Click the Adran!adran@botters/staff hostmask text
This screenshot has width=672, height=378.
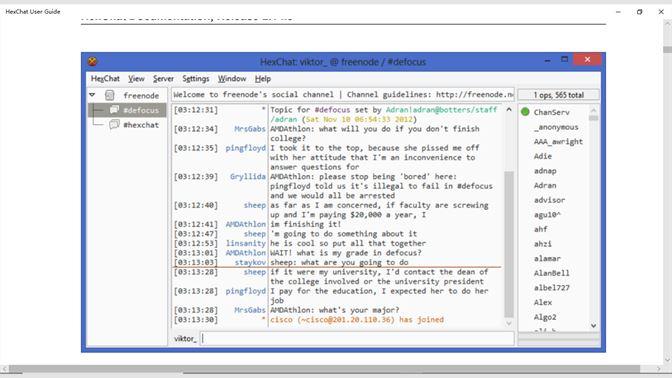[441, 110]
